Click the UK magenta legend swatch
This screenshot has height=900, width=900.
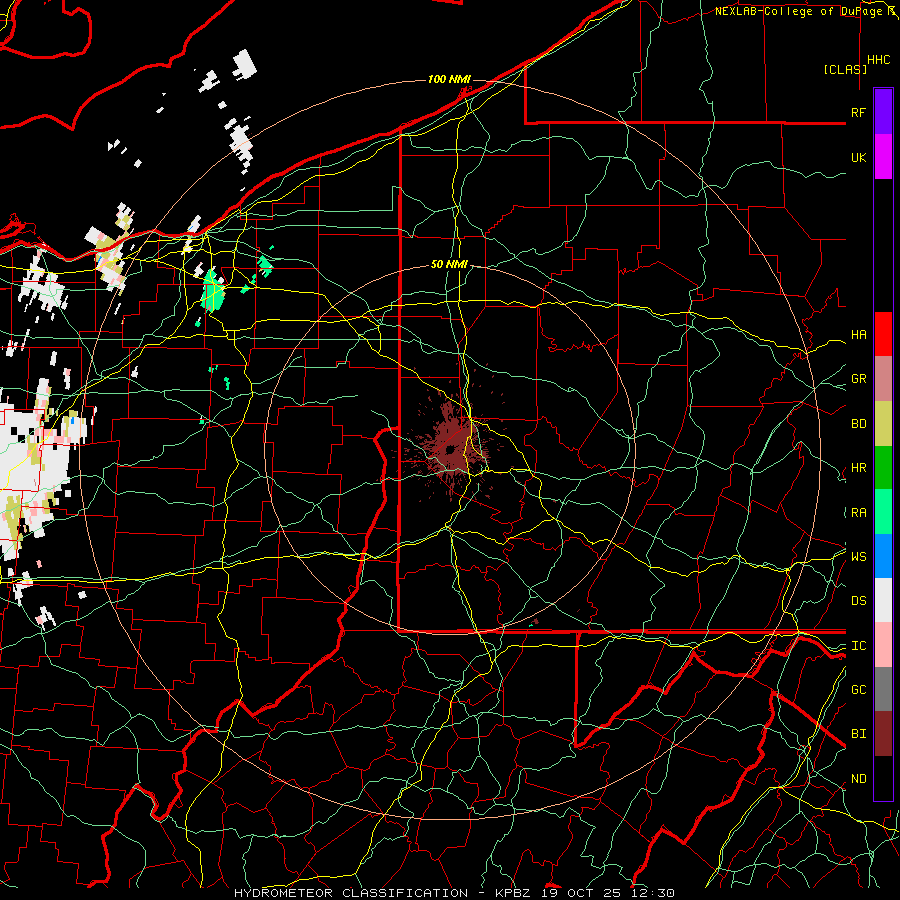point(883,157)
